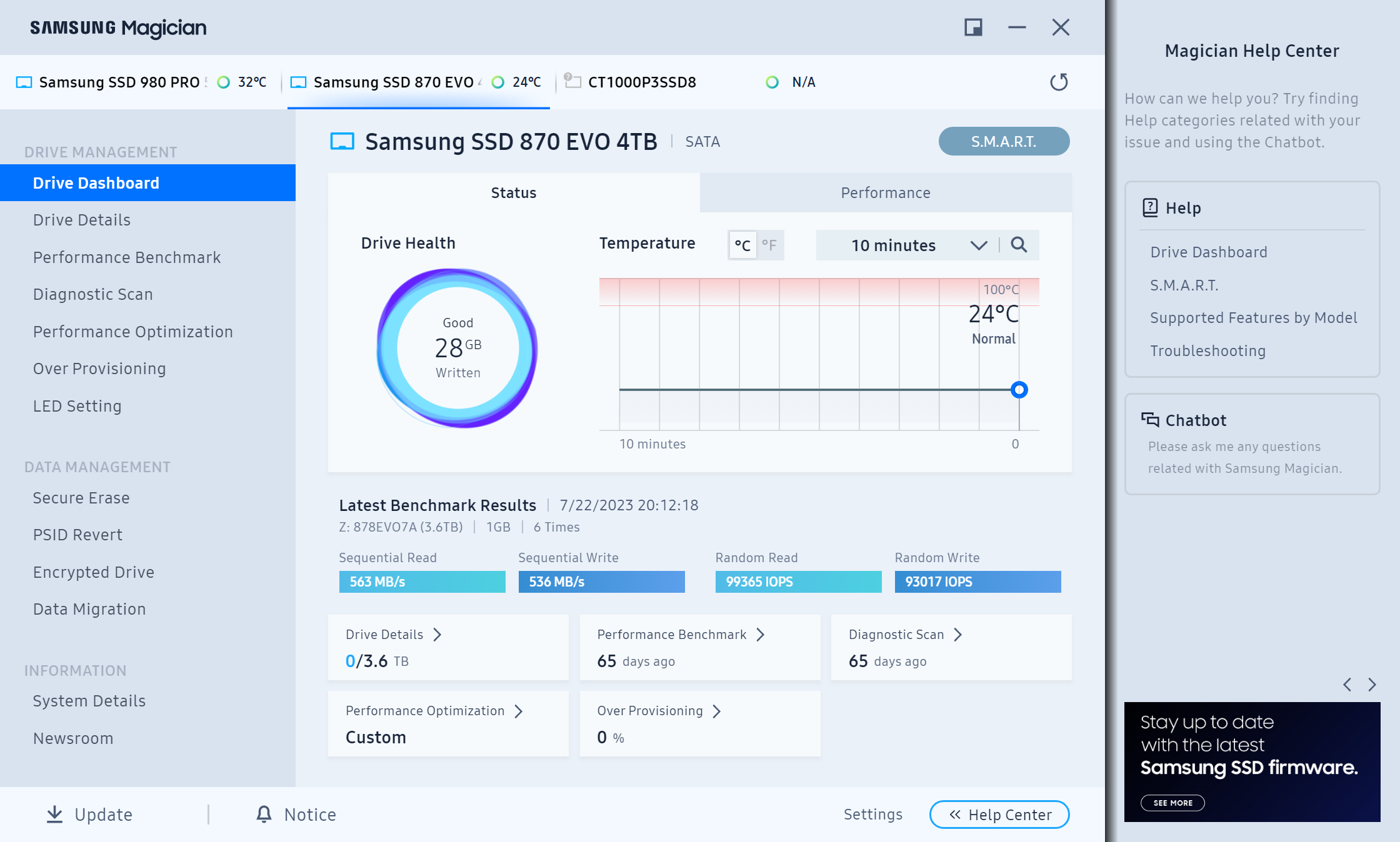Click the Drive Health ring gauge
This screenshot has height=842, width=1400.
pos(457,348)
